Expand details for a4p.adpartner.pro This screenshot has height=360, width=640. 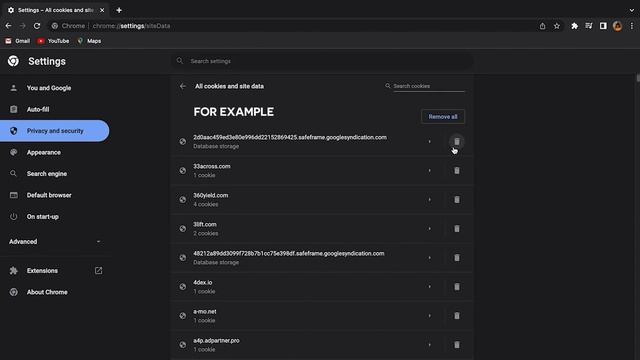point(429,344)
